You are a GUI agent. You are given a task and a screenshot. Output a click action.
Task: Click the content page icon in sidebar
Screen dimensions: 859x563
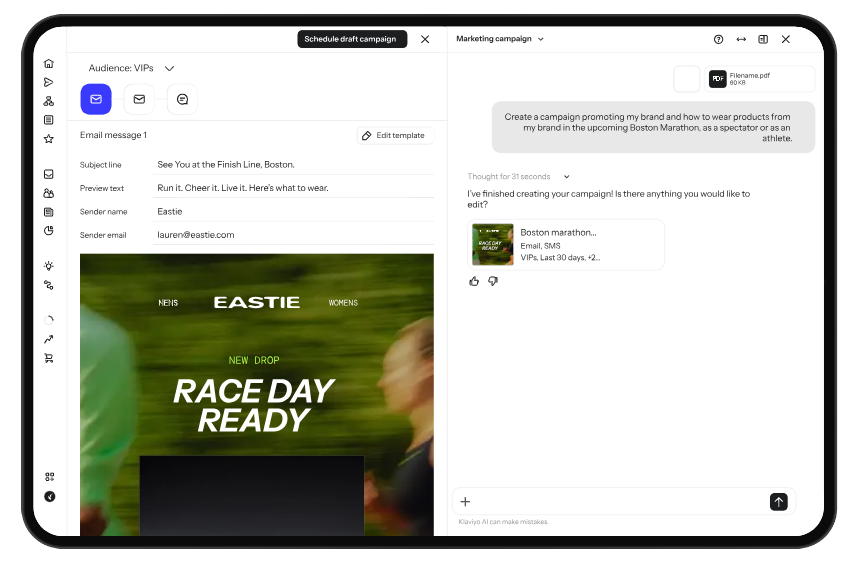pos(49,212)
